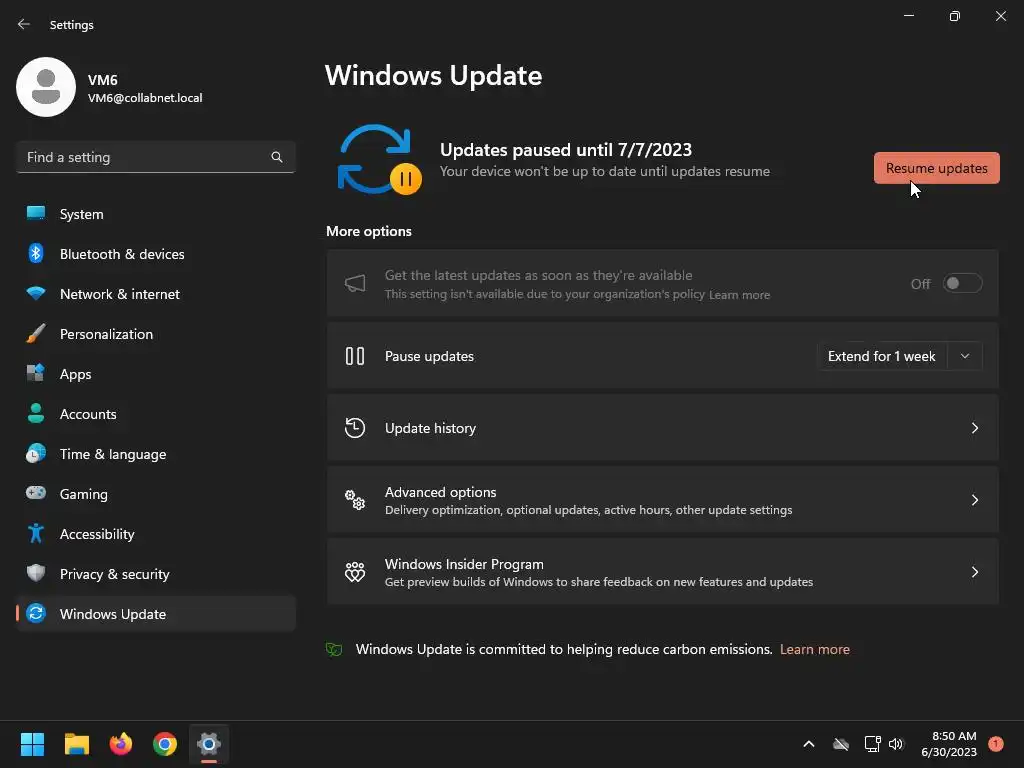Click the Windows Insider Program hearts icon
Viewport: 1024px width, 768px height.
355,572
